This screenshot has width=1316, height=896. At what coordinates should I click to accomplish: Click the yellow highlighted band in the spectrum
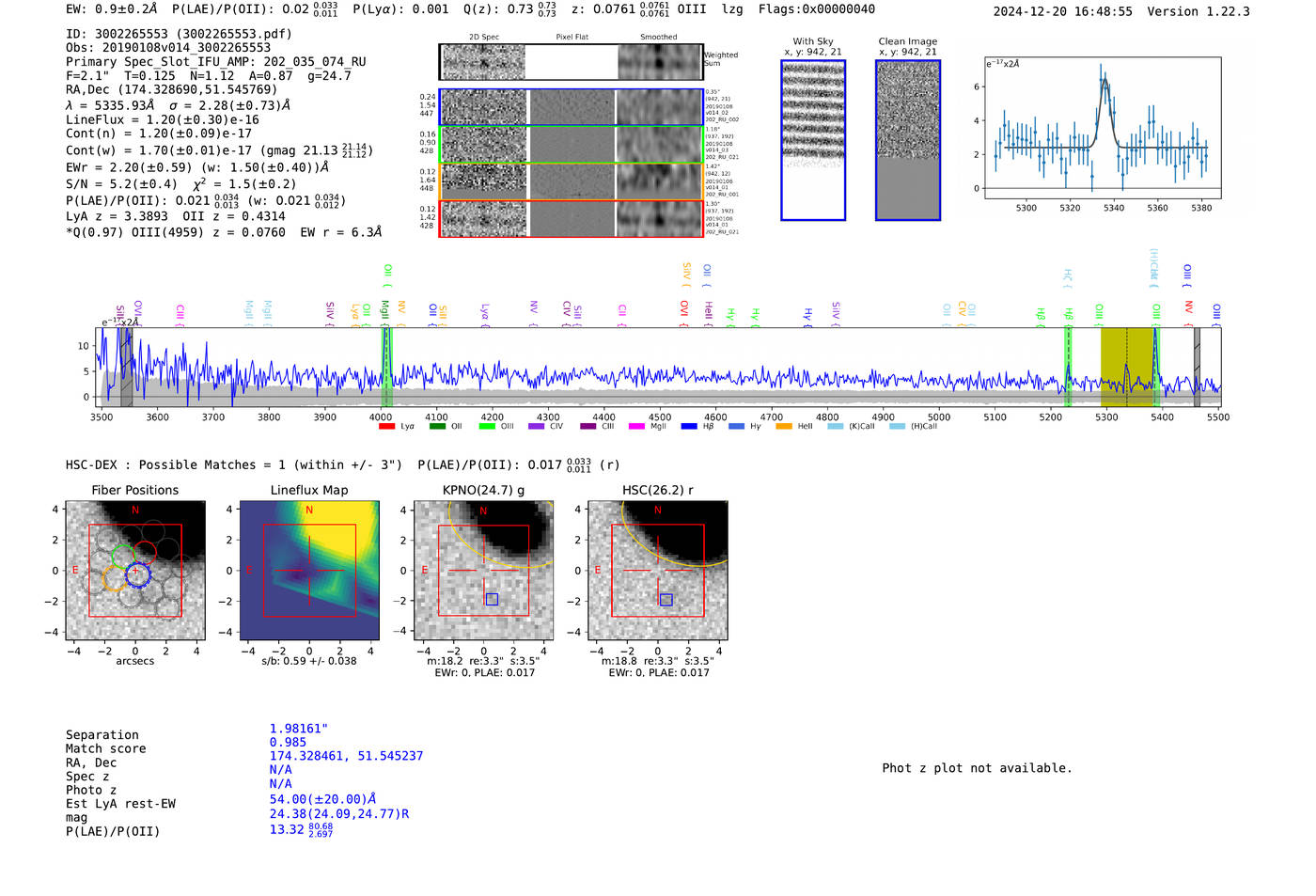tap(1128, 367)
